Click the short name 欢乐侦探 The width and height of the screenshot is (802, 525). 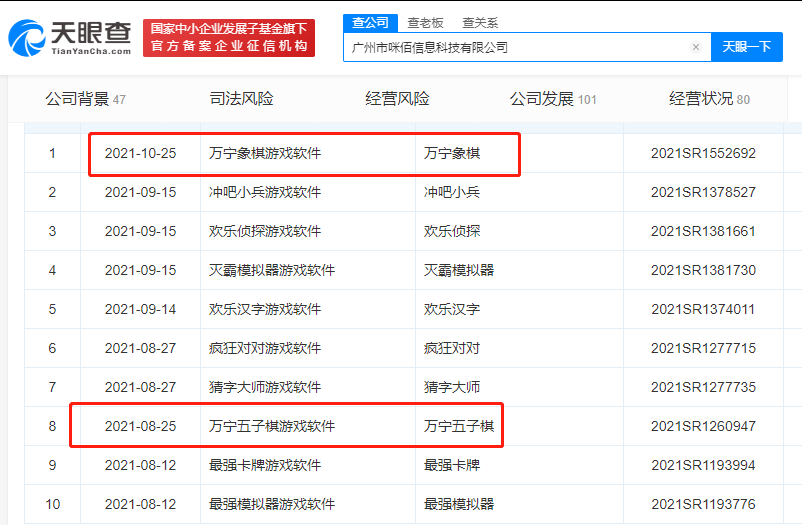pyautogui.click(x=452, y=231)
